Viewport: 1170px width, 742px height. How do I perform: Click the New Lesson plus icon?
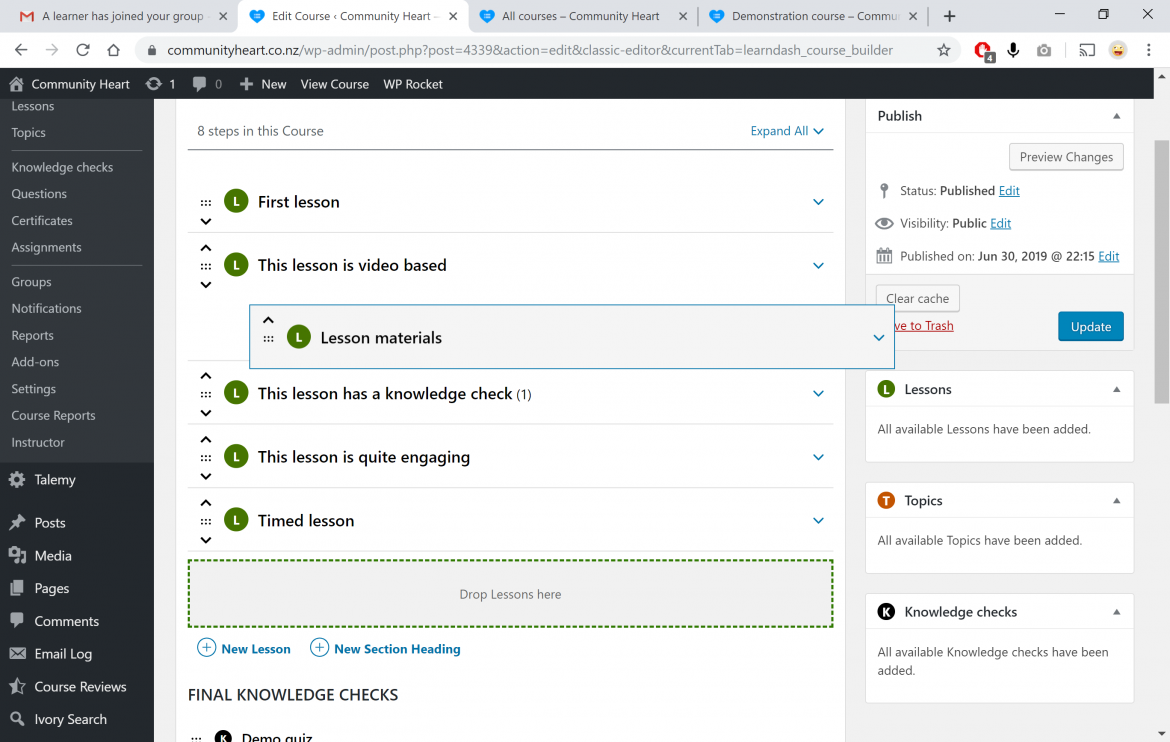coord(207,648)
